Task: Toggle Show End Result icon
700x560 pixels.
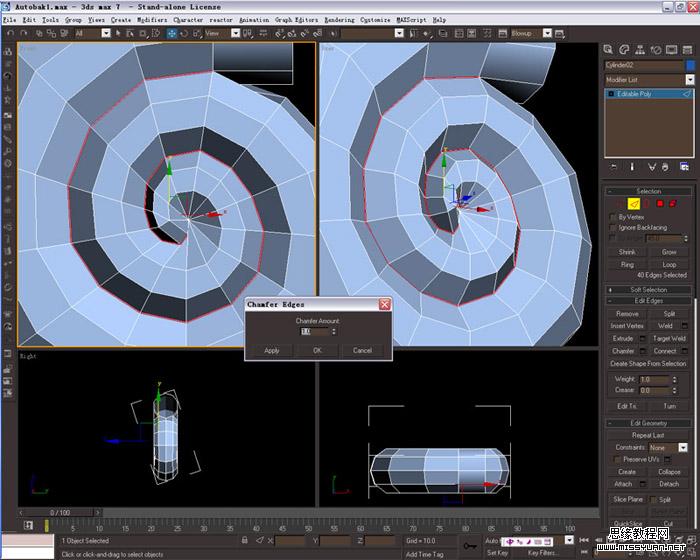Action: pyautogui.click(x=632, y=167)
